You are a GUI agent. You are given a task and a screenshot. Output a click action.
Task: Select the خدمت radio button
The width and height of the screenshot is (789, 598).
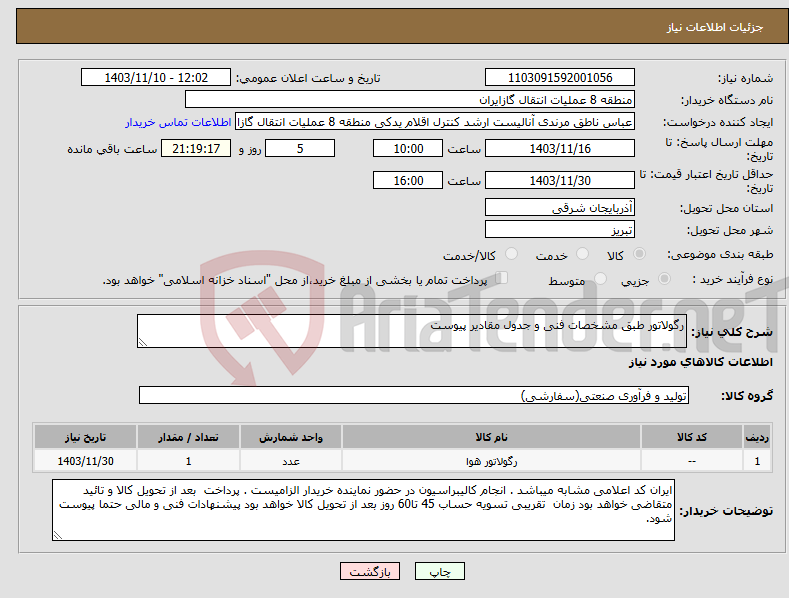pos(582,254)
